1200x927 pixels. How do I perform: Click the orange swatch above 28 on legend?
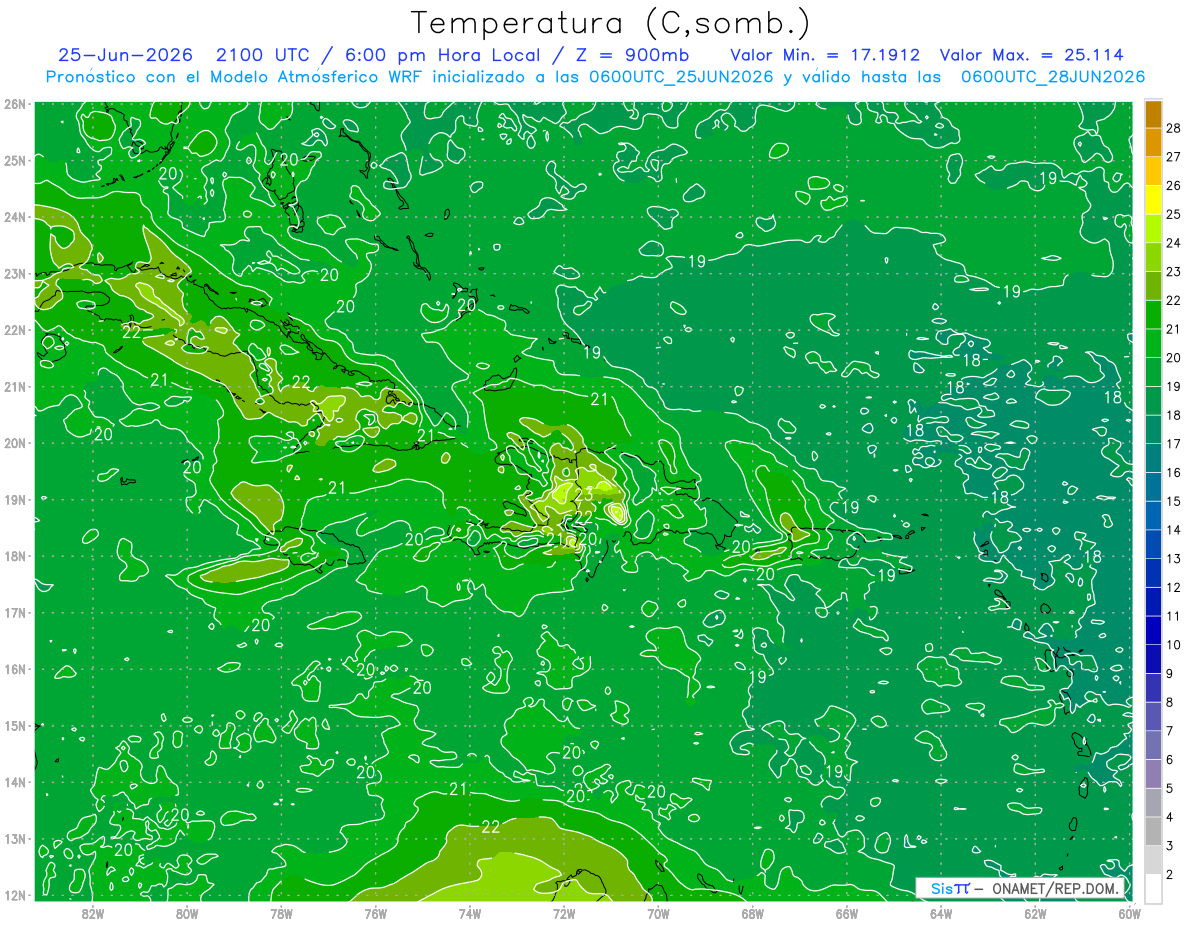[x=1153, y=113]
